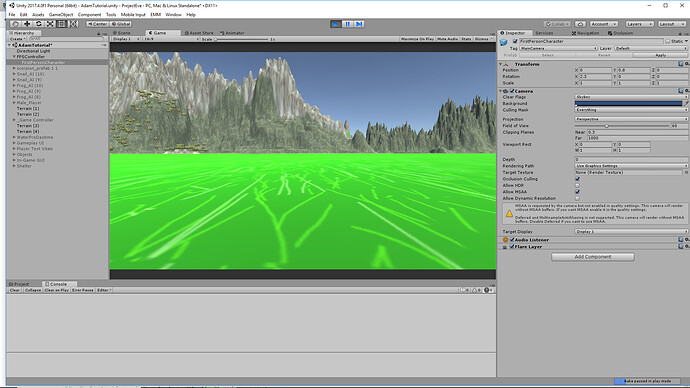The width and height of the screenshot is (690, 388).
Task: Open the 16:9 aspect ratio dropdown
Action: tap(171, 39)
